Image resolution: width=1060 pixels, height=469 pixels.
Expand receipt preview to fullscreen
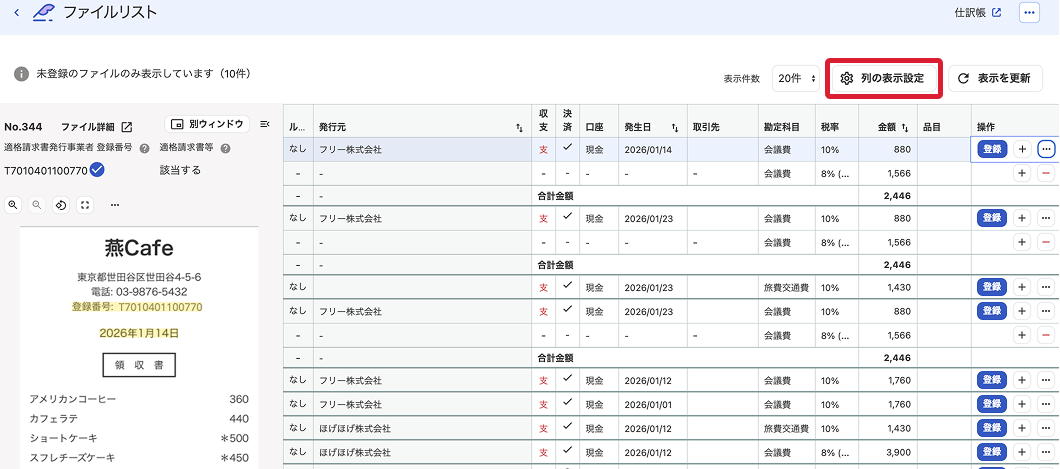coord(85,205)
